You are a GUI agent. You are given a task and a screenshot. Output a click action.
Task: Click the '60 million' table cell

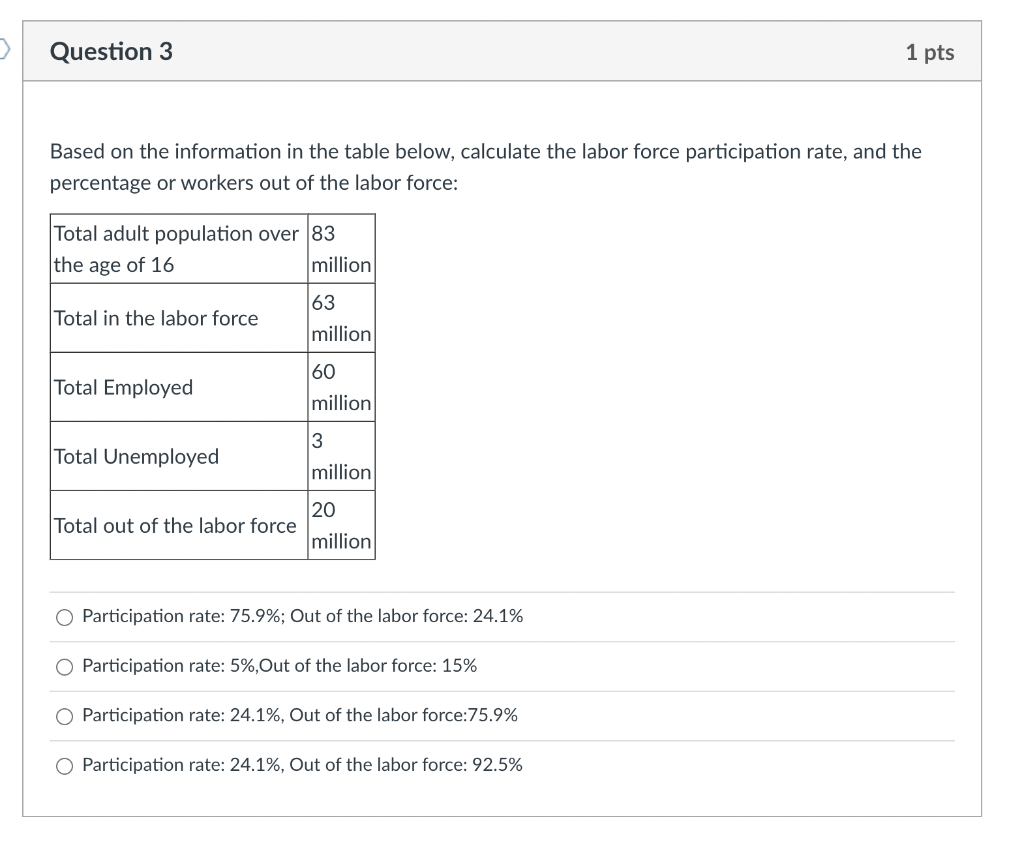tap(342, 387)
